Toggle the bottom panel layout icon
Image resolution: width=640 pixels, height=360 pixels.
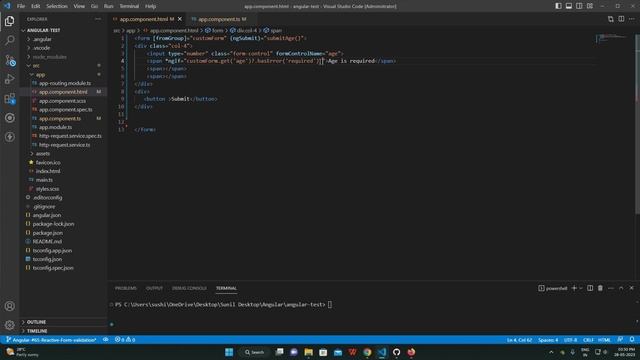[x=569, y=6]
